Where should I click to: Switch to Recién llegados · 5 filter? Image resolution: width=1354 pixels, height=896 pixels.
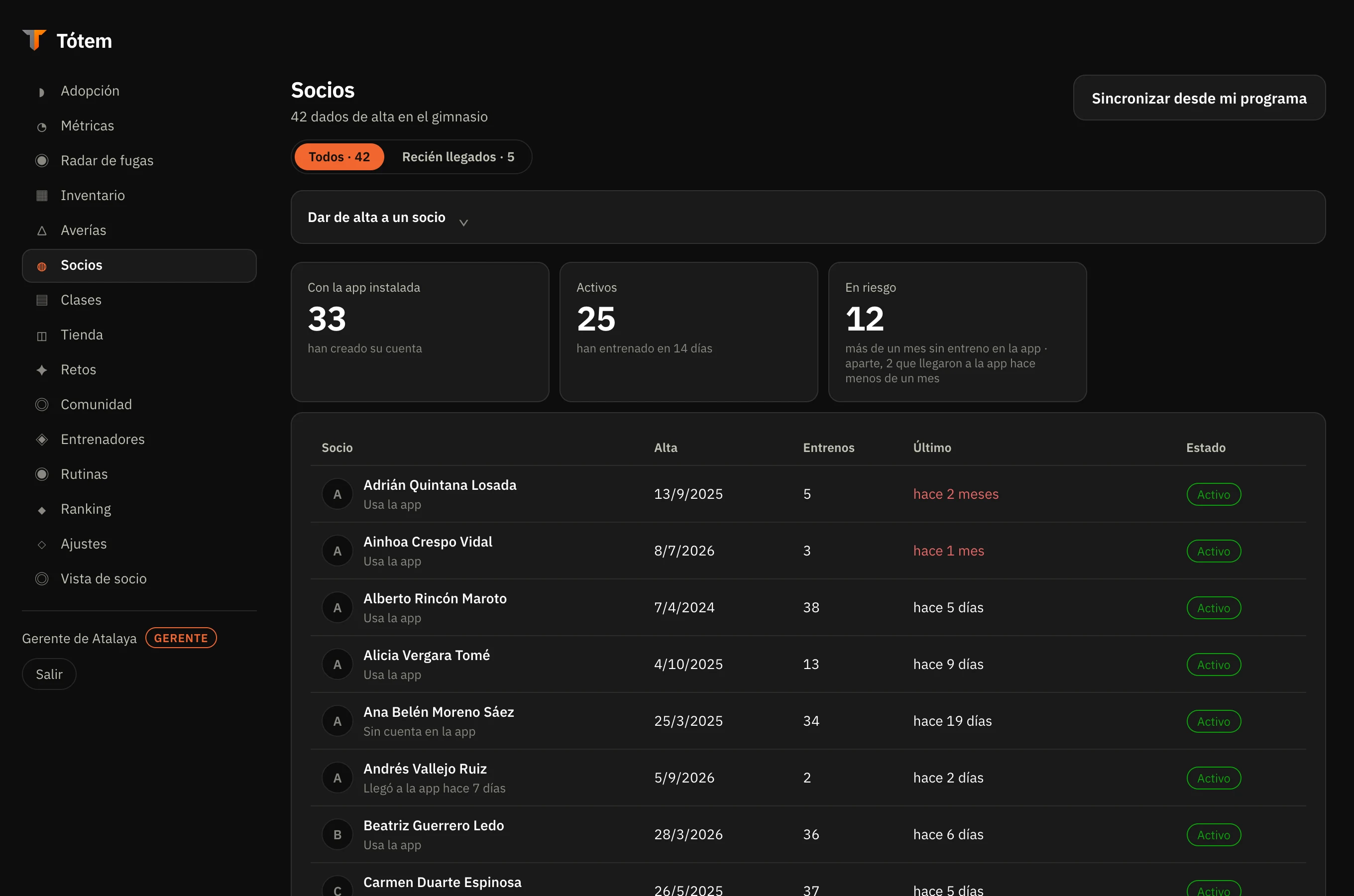tap(458, 157)
